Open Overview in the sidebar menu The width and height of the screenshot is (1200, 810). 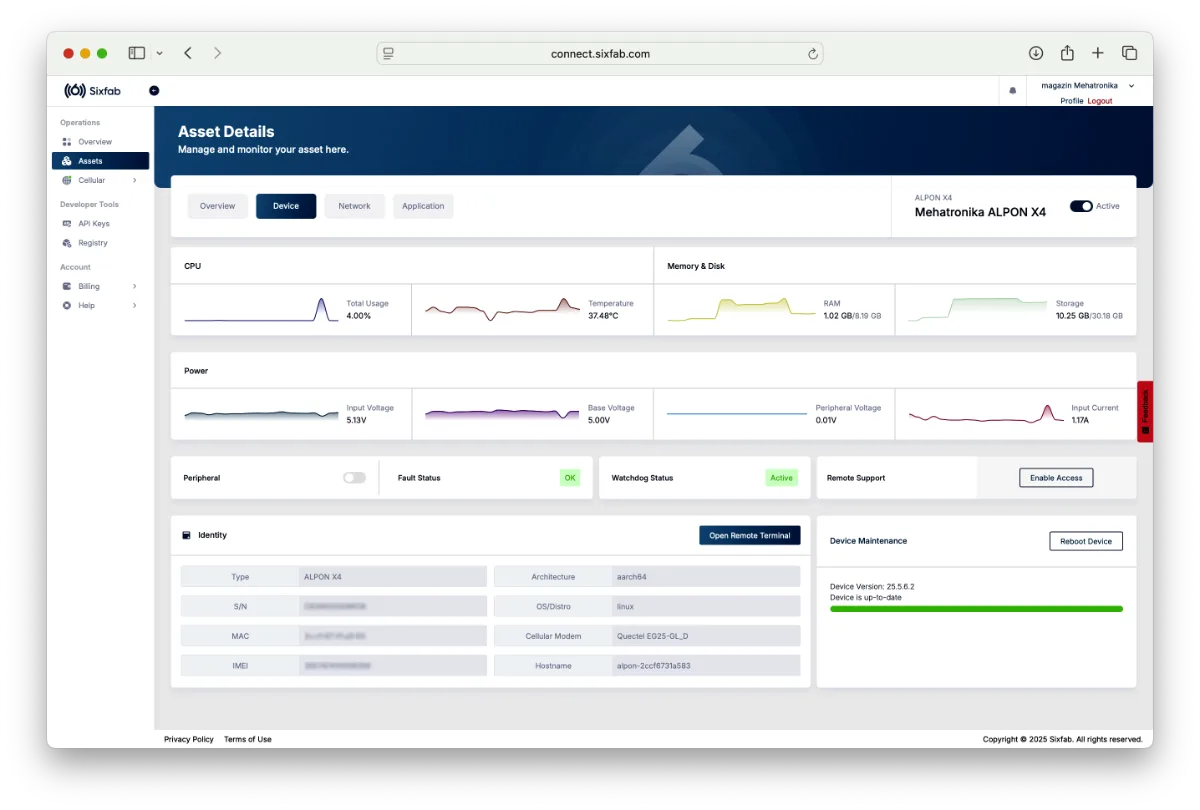click(x=100, y=142)
